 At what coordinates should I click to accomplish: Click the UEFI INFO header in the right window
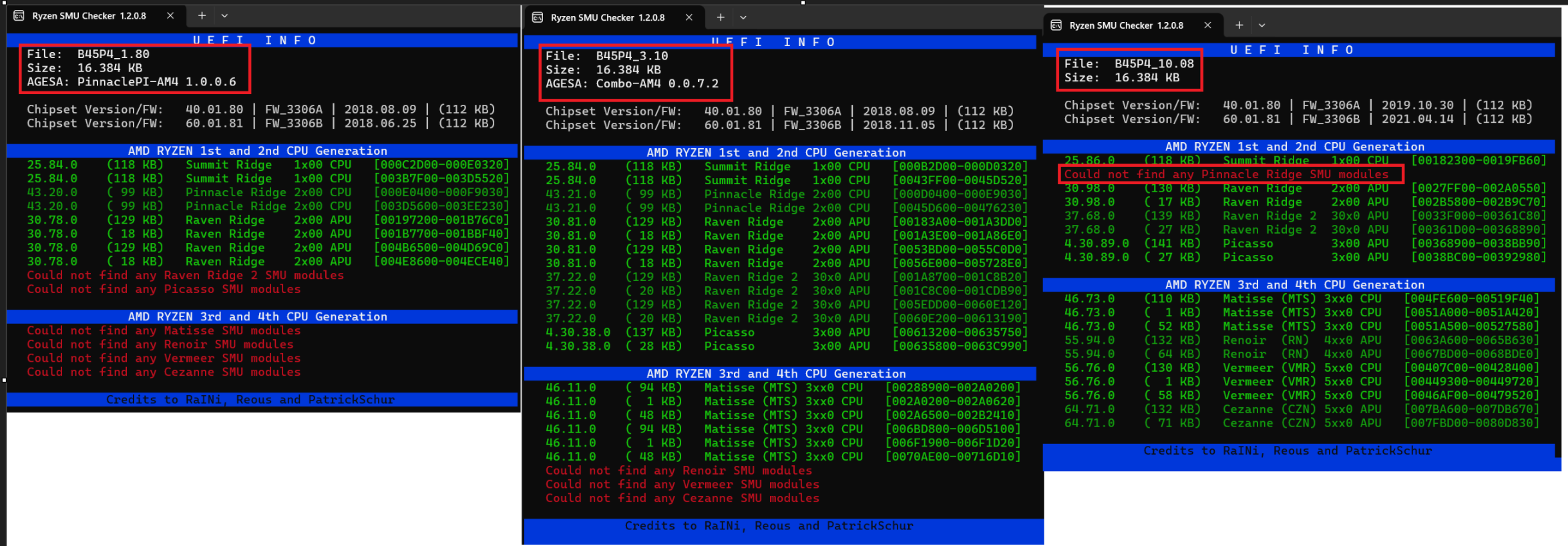[x=1292, y=50]
